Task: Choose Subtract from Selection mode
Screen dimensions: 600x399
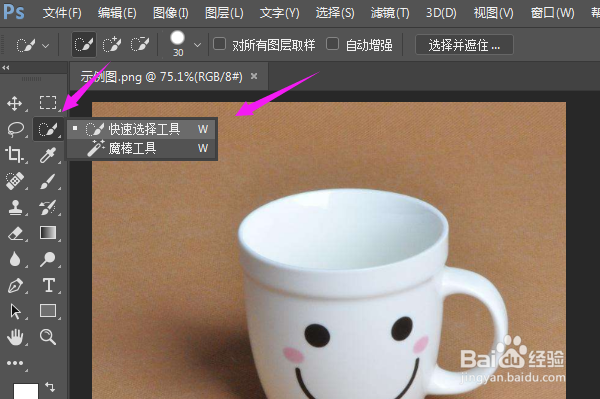Action: (x=140, y=45)
